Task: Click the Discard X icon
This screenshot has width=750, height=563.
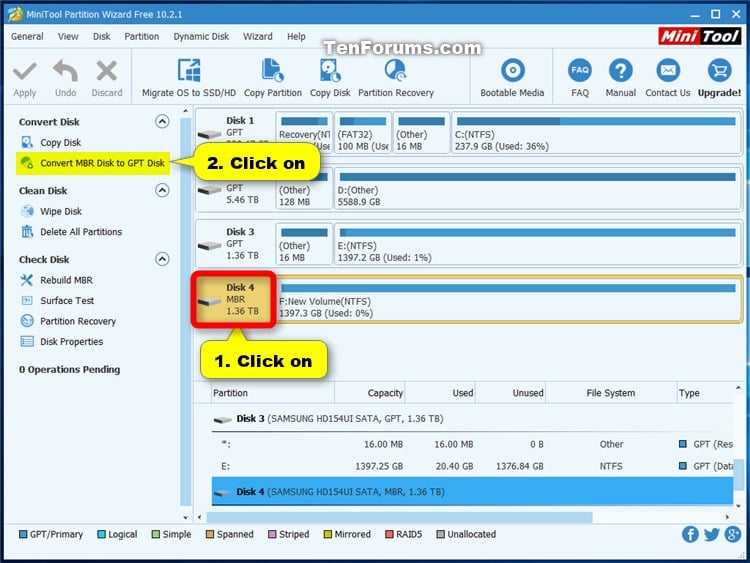Action: (x=107, y=71)
